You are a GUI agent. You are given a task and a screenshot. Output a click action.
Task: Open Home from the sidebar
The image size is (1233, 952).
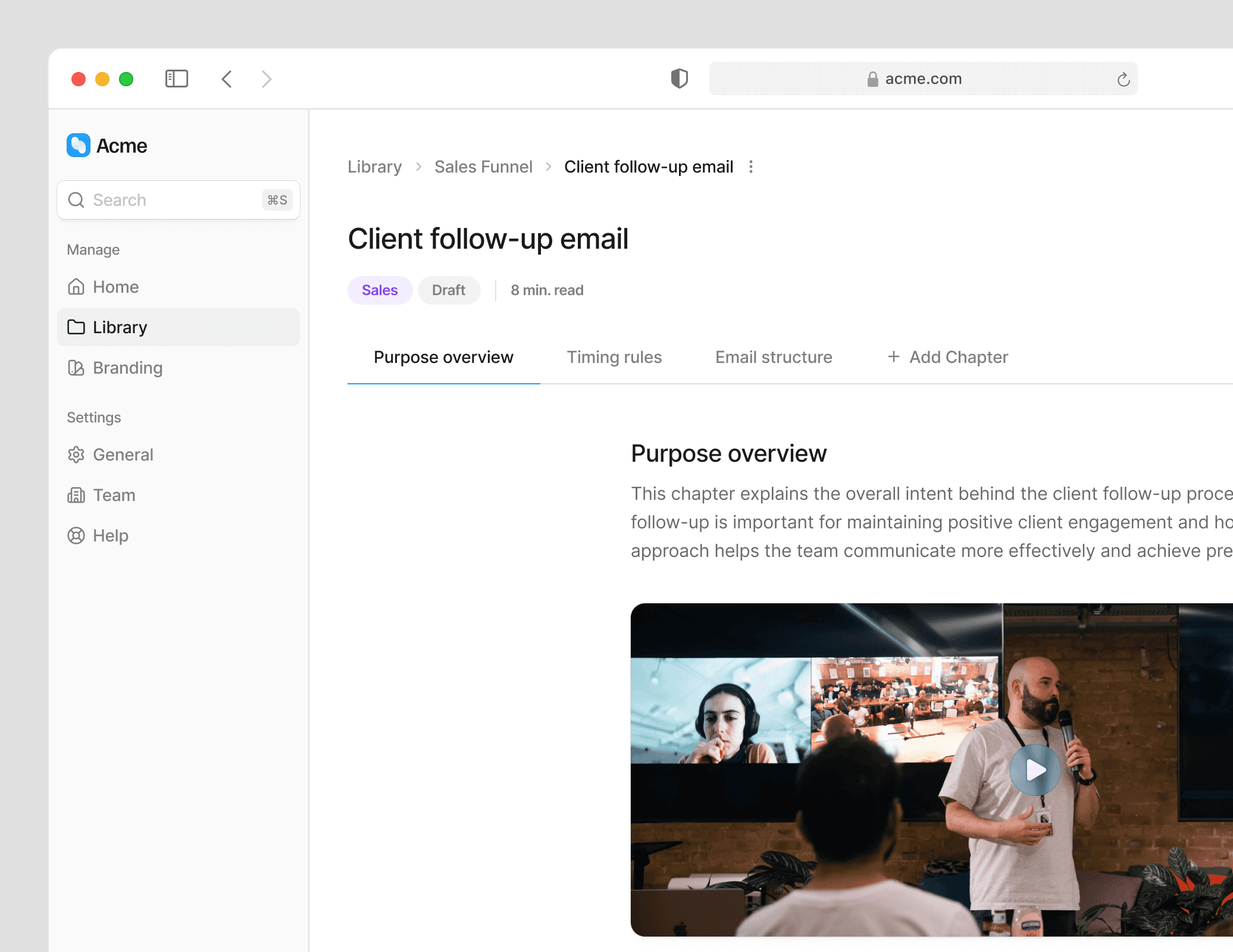point(115,287)
